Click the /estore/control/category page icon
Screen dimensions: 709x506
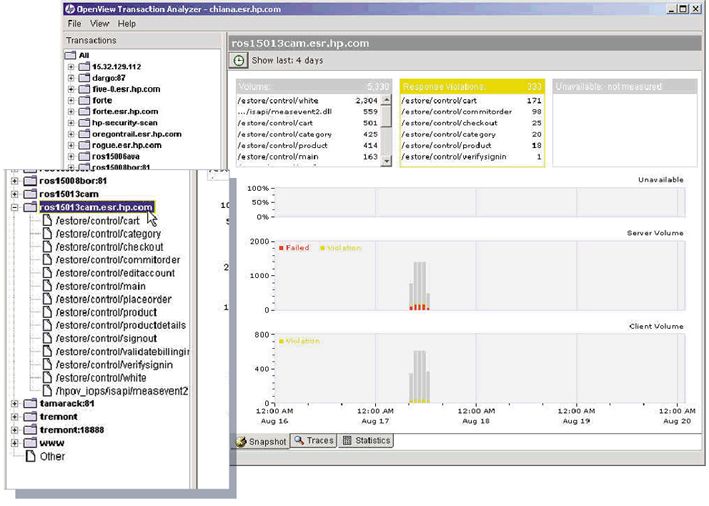tap(47, 233)
